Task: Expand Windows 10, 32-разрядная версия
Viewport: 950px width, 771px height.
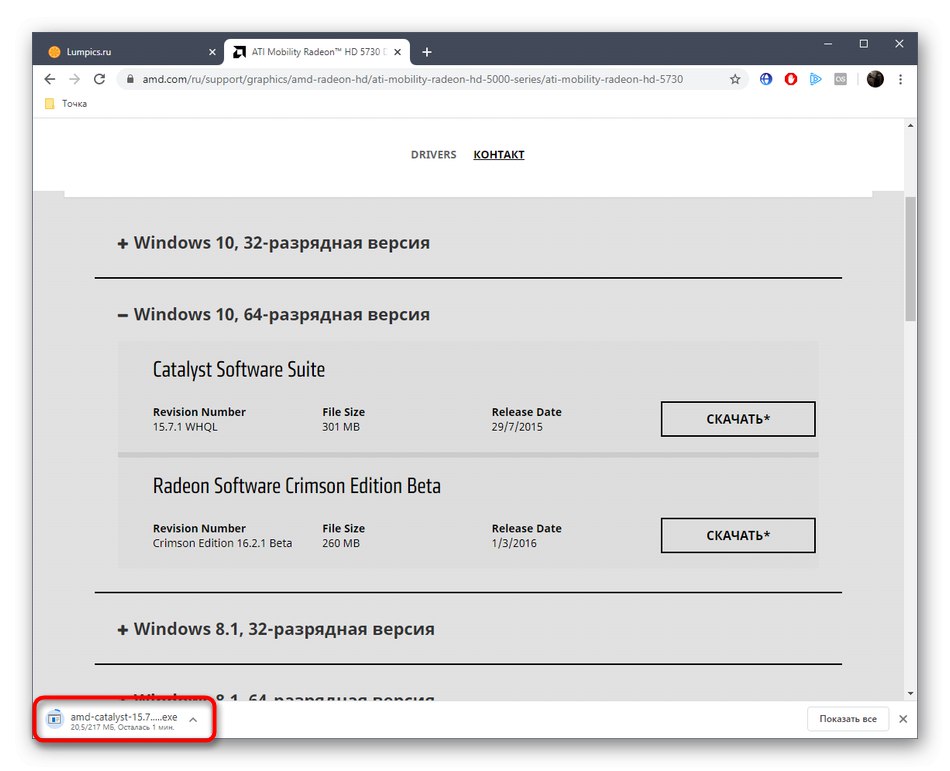Action: pyautogui.click(x=273, y=243)
